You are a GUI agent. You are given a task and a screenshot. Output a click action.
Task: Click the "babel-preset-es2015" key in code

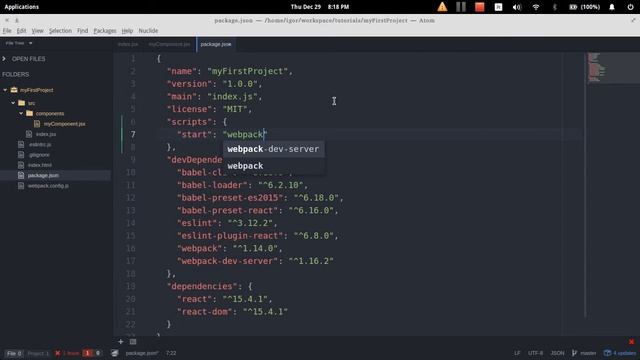coord(230,198)
